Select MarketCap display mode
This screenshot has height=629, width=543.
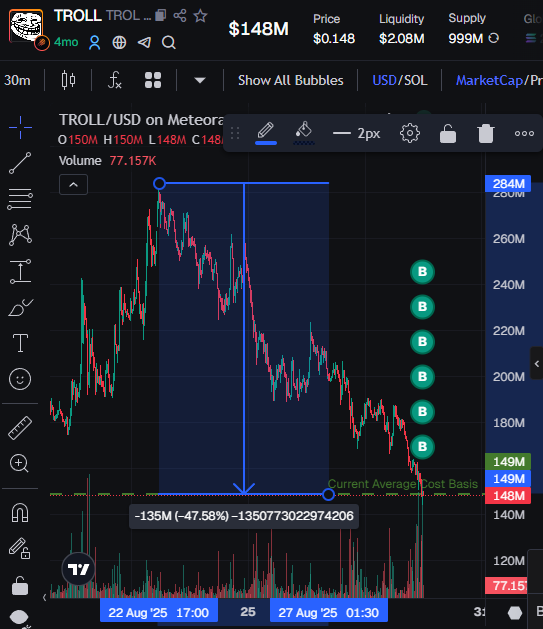click(x=489, y=80)
